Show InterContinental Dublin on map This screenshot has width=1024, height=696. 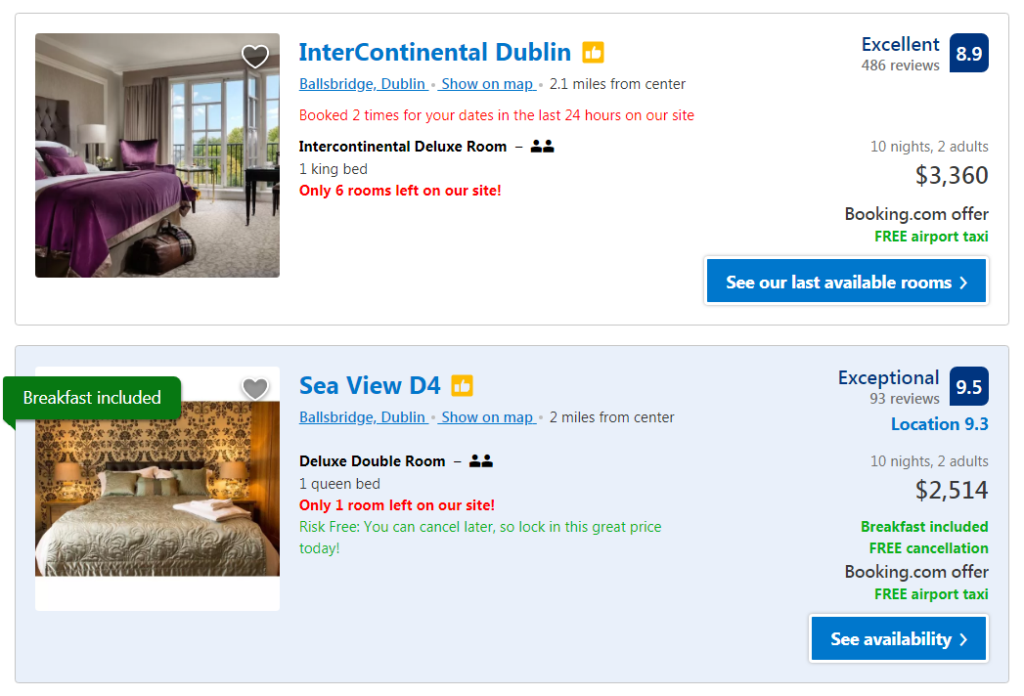click(x=487, y=84)
